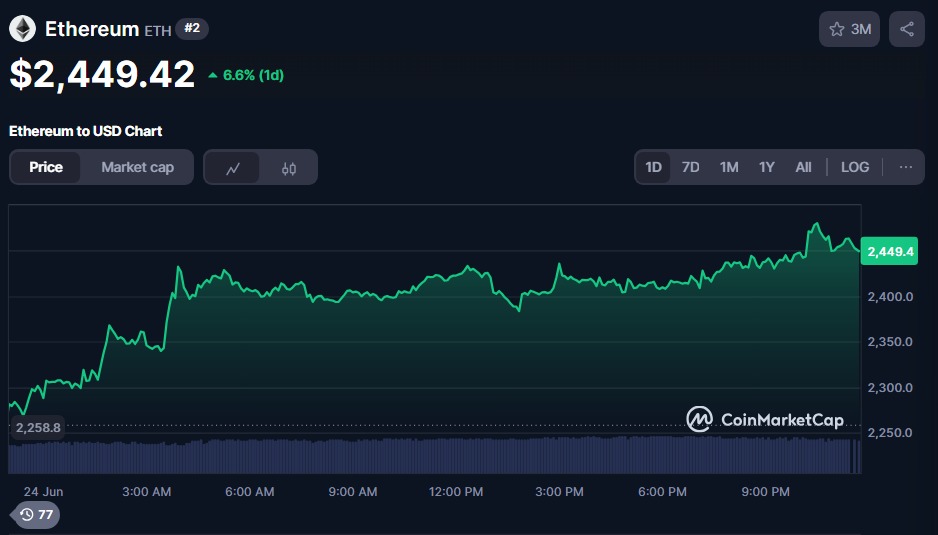938x535 pixels.
Task: Click the 2,300.0 price axis label
Action: [x=890, y=388]
